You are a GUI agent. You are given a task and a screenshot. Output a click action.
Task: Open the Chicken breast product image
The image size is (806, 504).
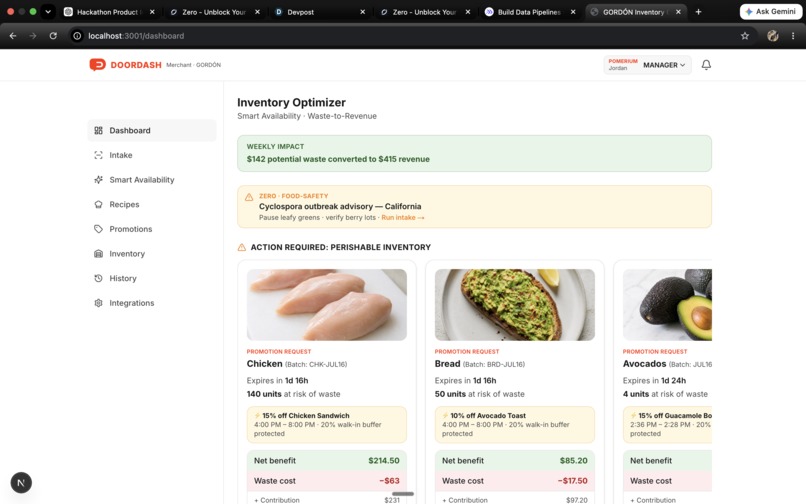pos(326,305)
